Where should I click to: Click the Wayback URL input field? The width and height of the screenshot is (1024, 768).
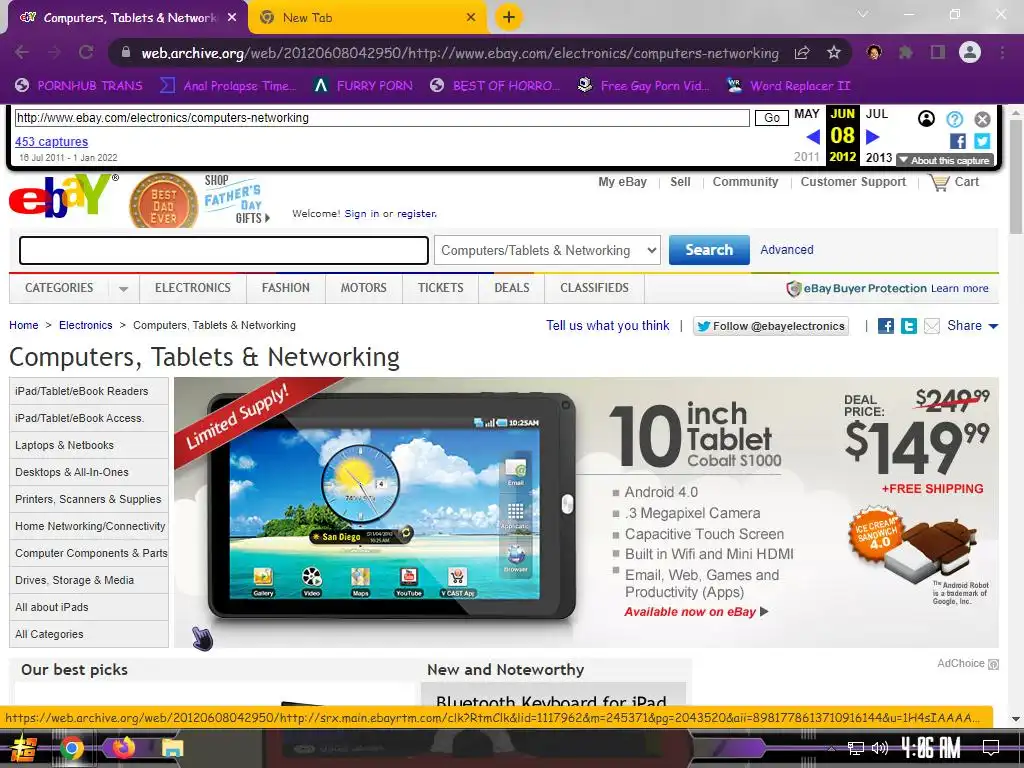pos(382,118)
